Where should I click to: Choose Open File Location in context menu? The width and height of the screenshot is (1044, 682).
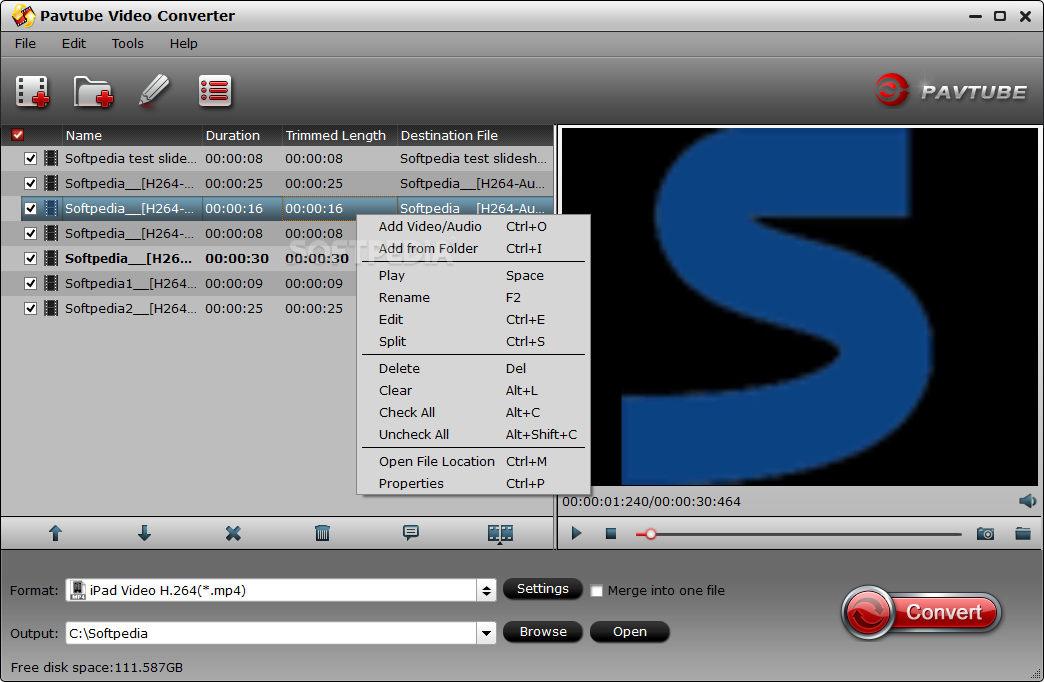coord(473,461)
